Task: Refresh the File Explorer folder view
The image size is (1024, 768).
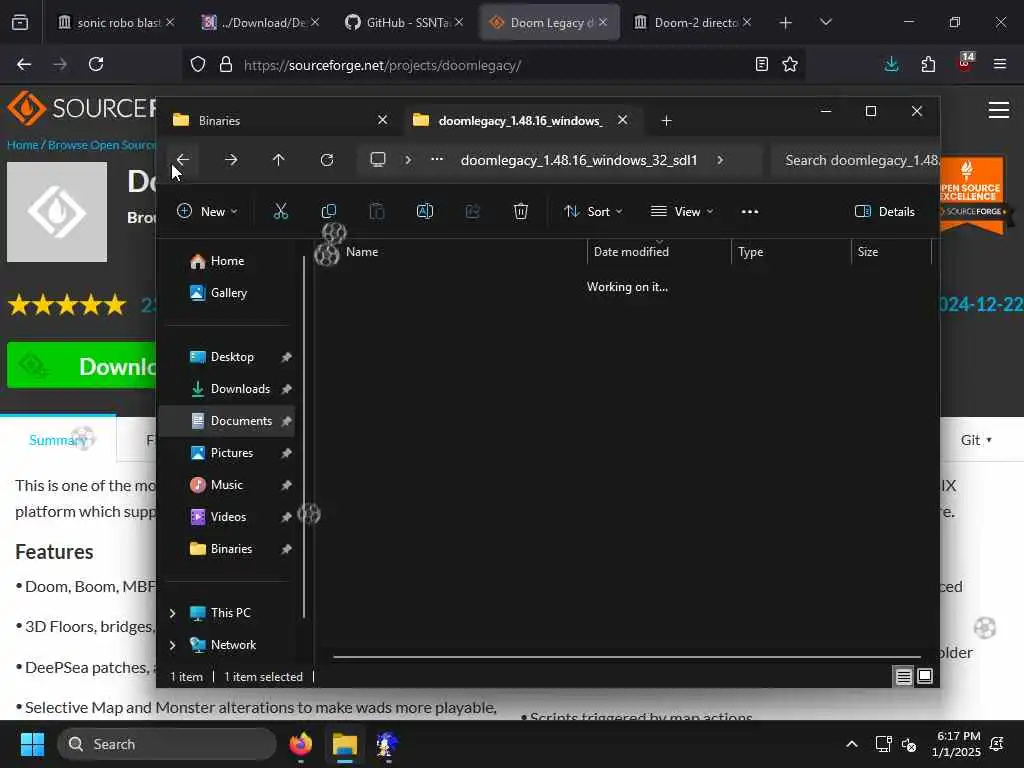Action: [327, 160]
